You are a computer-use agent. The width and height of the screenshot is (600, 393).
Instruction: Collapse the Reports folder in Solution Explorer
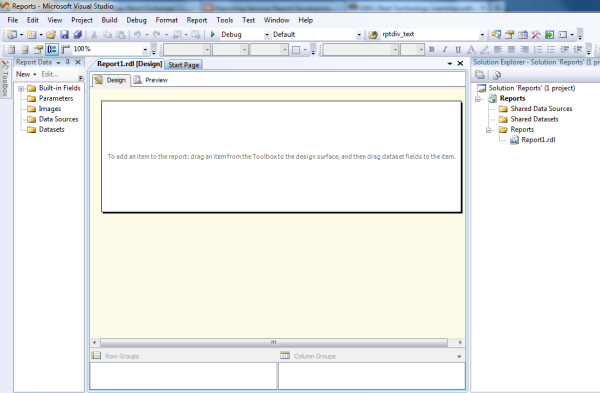pos(489,130)
